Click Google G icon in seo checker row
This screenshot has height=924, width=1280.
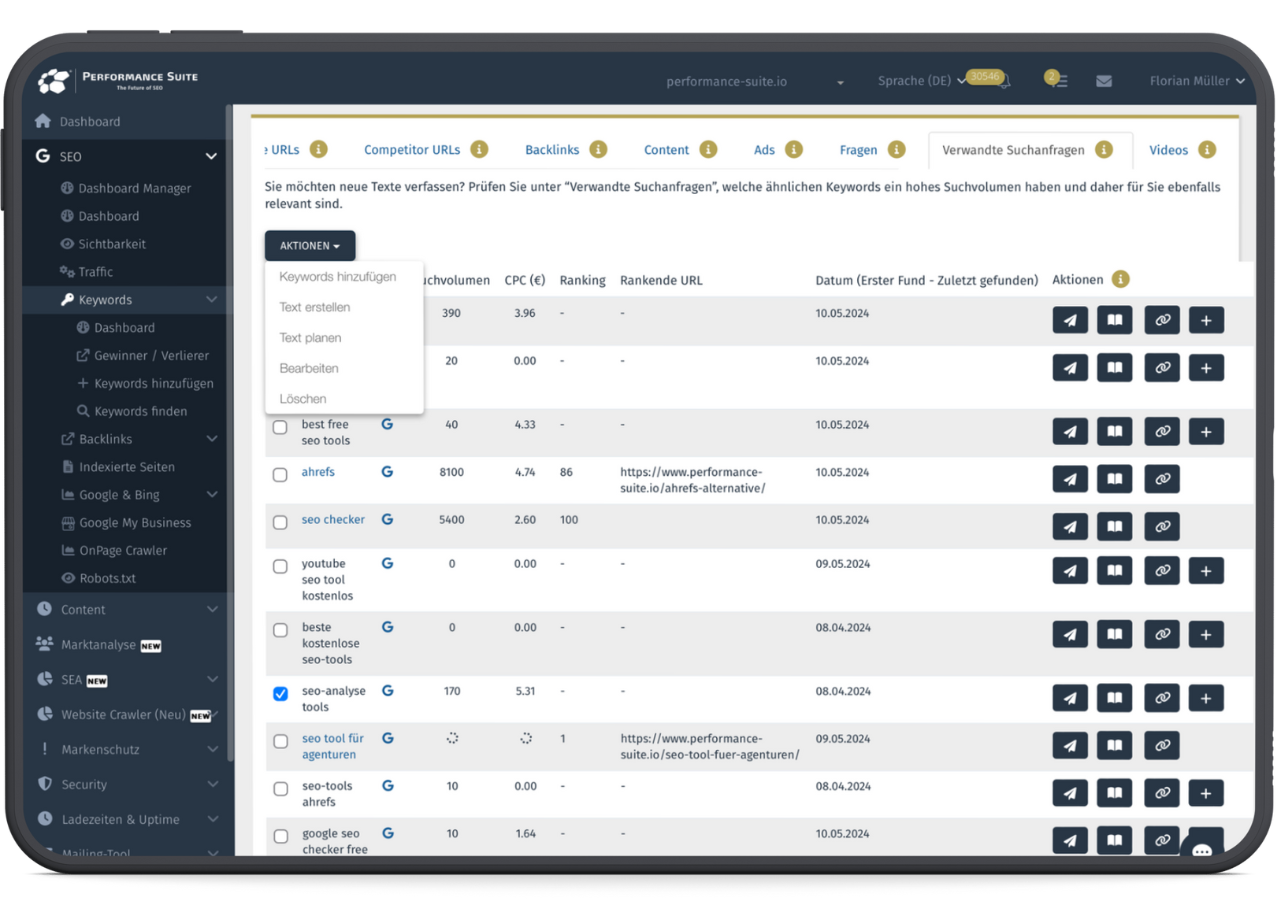(x=387, y=519)
